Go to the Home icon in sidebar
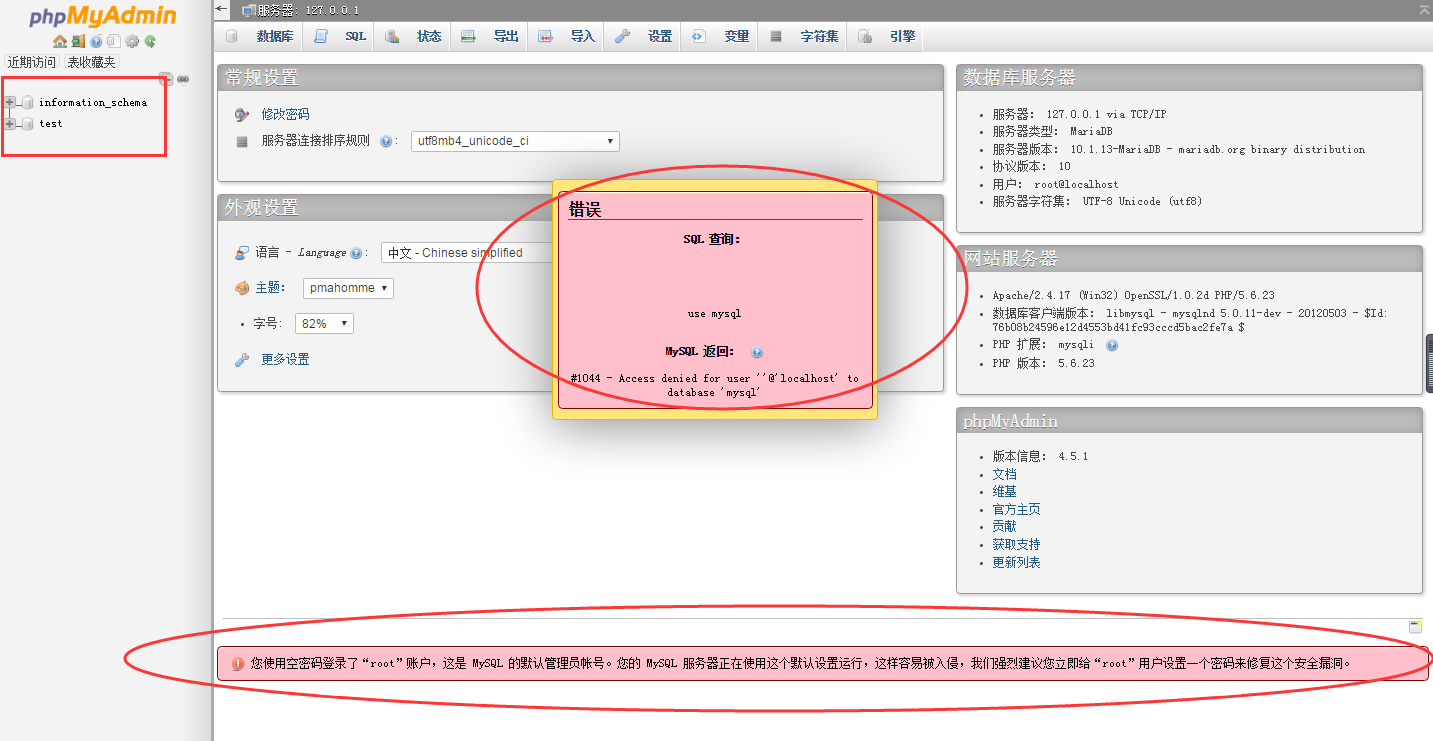The height and width of the screenshot is (741, 1433). coord(60,41)
